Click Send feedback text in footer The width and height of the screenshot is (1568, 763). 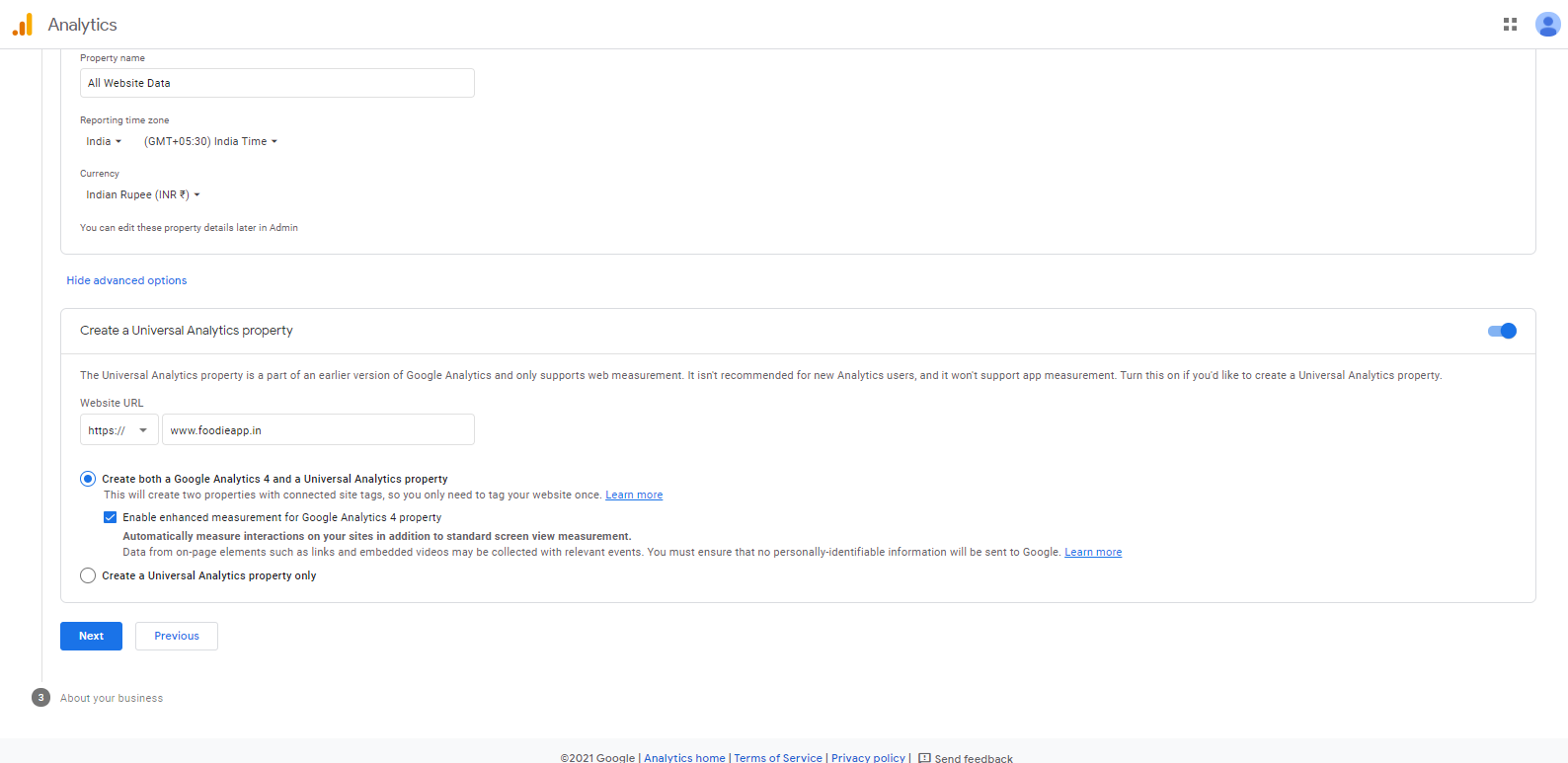pos(974,758)
